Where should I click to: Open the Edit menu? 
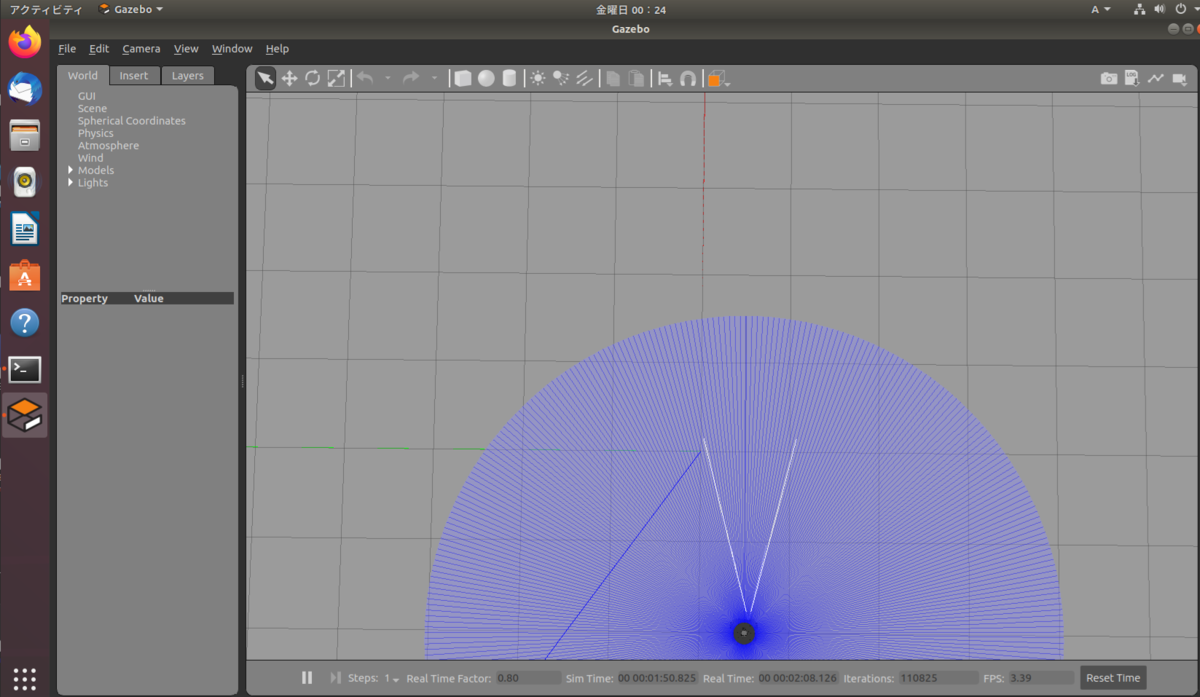tap(99, 48)
